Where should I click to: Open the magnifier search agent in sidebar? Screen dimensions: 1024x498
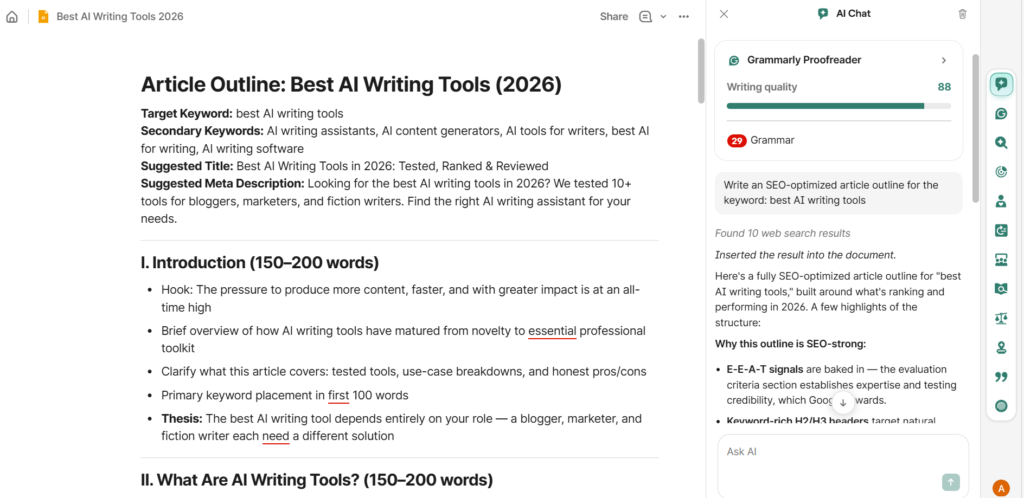pyautogui.click(x=1001, y=143)
